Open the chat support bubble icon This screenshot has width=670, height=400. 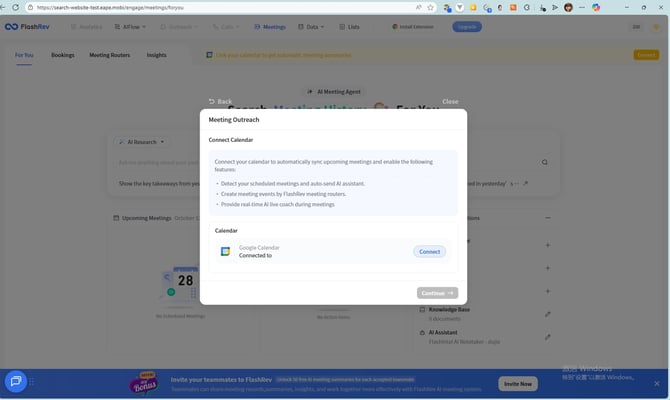pyautogui.click(x=16, y=381)
